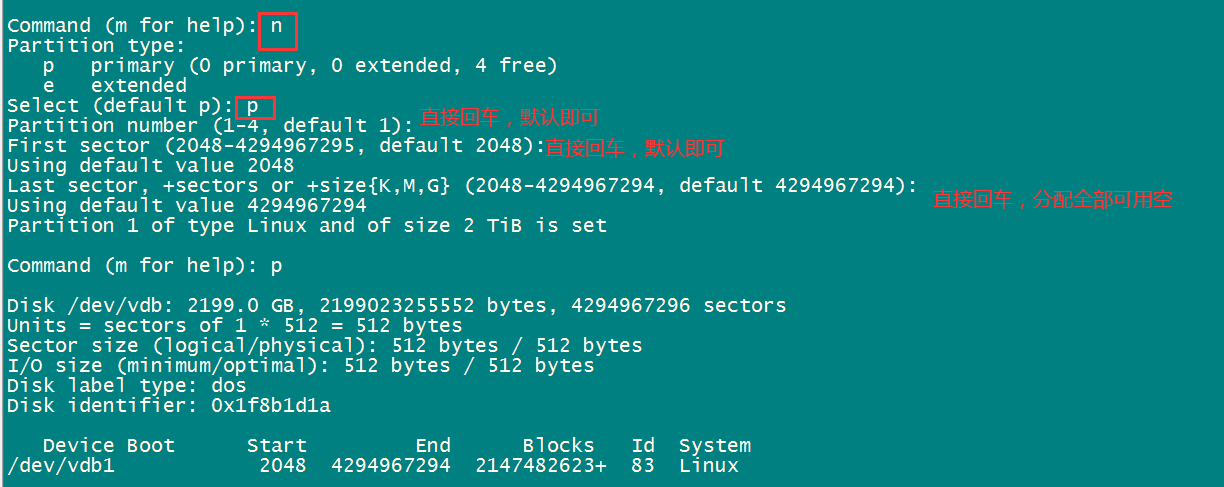1224x487 pixels.
Task: Click the '83' partition Id value
Action: click(643, 466)
